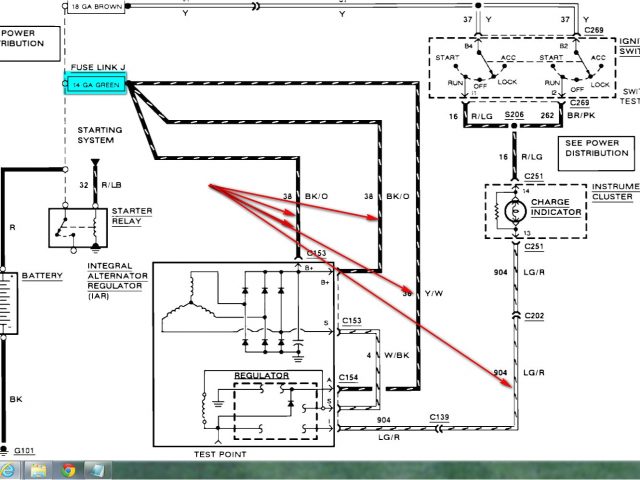This screenshot has height=480, width=640.
Task: Launch Google Chrome from the taskbar
Action: click(x=70, y=469)
